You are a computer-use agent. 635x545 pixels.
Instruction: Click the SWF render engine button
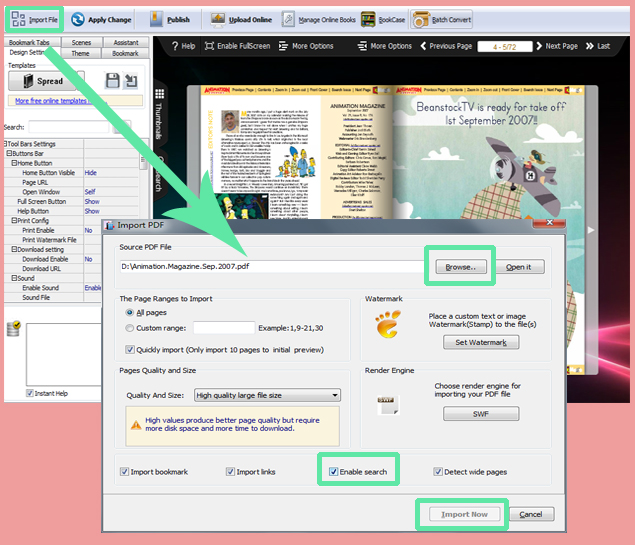pyautogui.click(x=481, y=414)
